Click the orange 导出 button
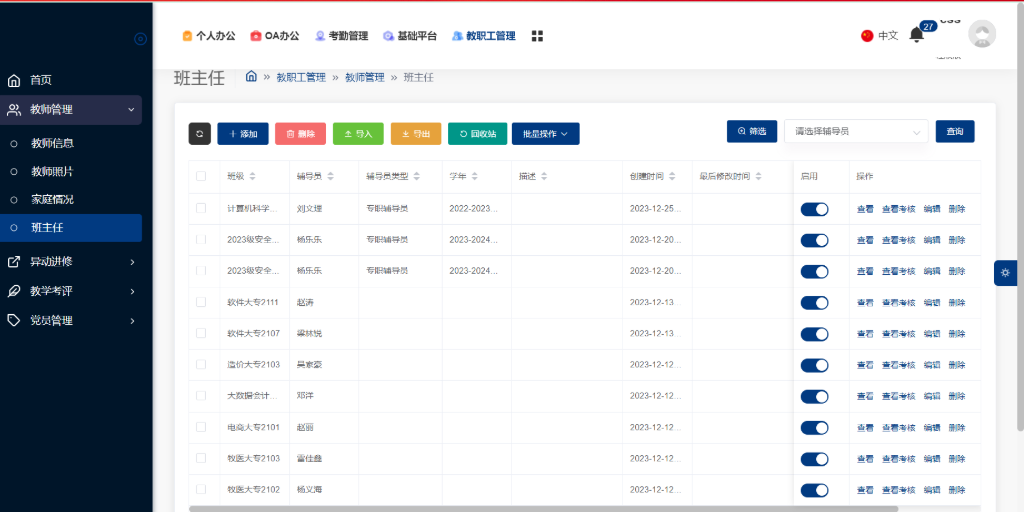The image size is (1024, 512). tap(416, 134)
